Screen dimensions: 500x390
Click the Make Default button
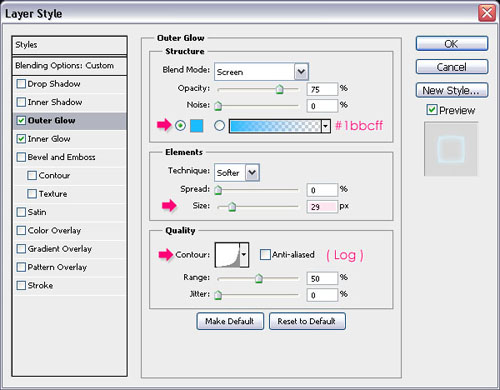click(x=230, y=321)
